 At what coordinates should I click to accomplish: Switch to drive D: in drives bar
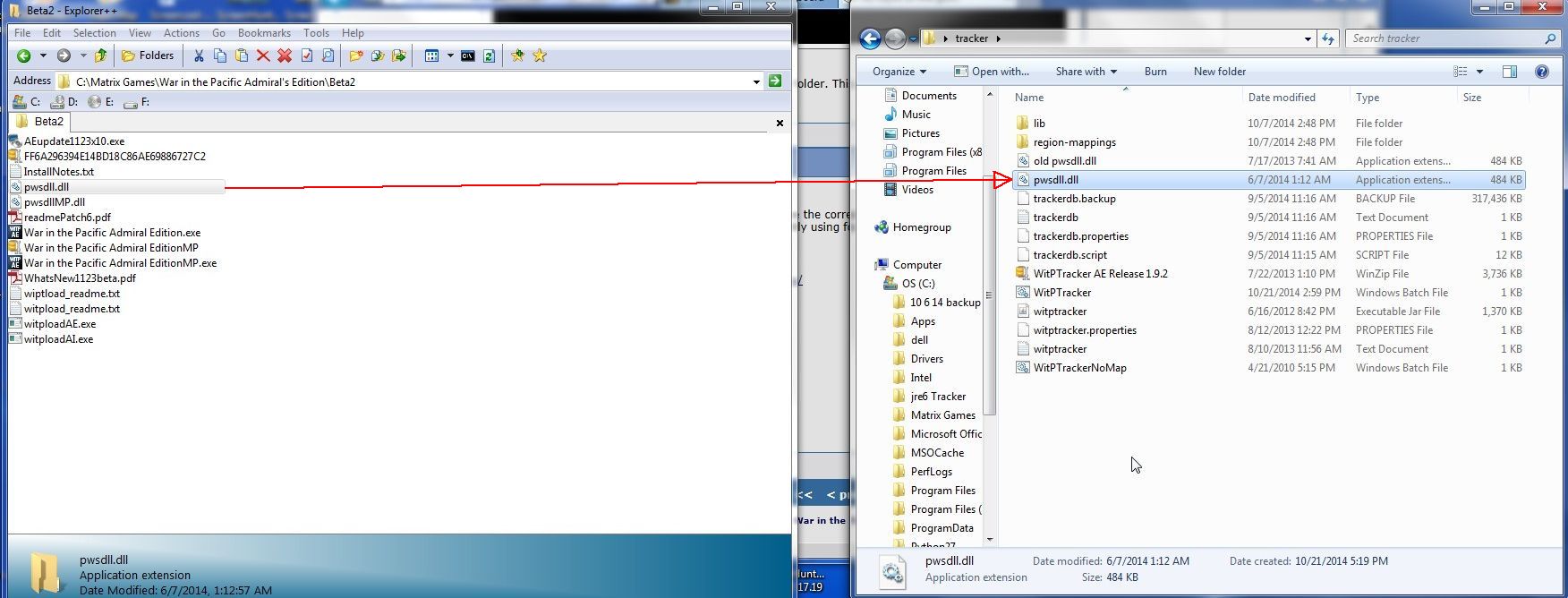click(65, 102)
